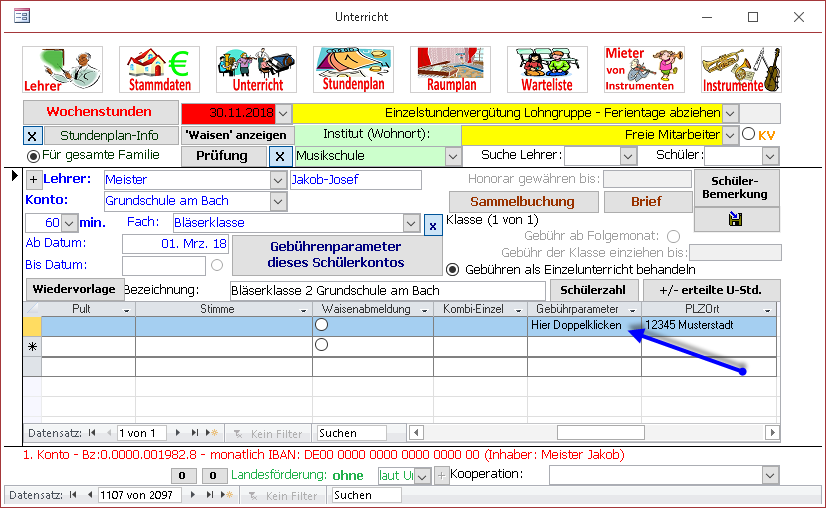Click the Bezeichnung text field
Viewport: 826px width, 508px height.
click(387, 291)
